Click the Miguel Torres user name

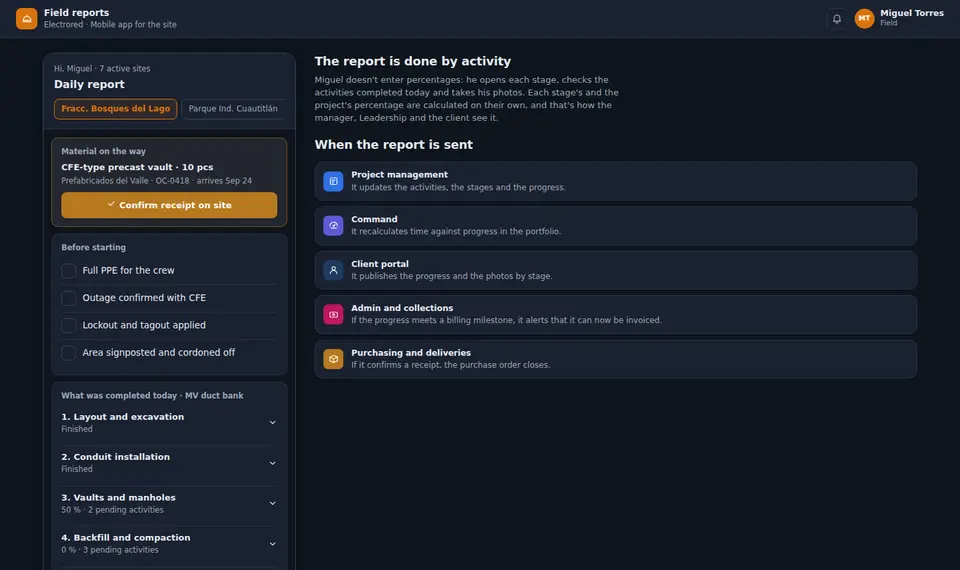coord(912,13)
